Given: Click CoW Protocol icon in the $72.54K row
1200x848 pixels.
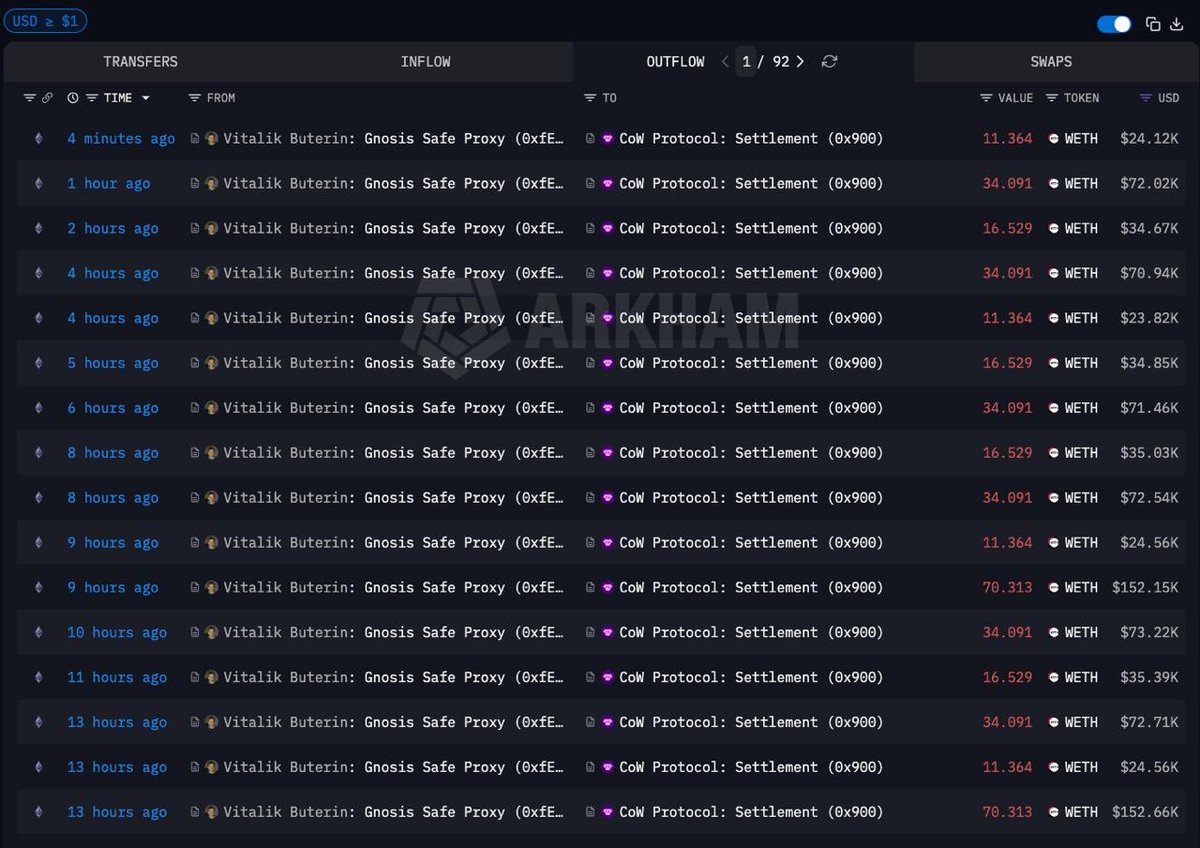Looking at the screenshot, I should (607, 498).
